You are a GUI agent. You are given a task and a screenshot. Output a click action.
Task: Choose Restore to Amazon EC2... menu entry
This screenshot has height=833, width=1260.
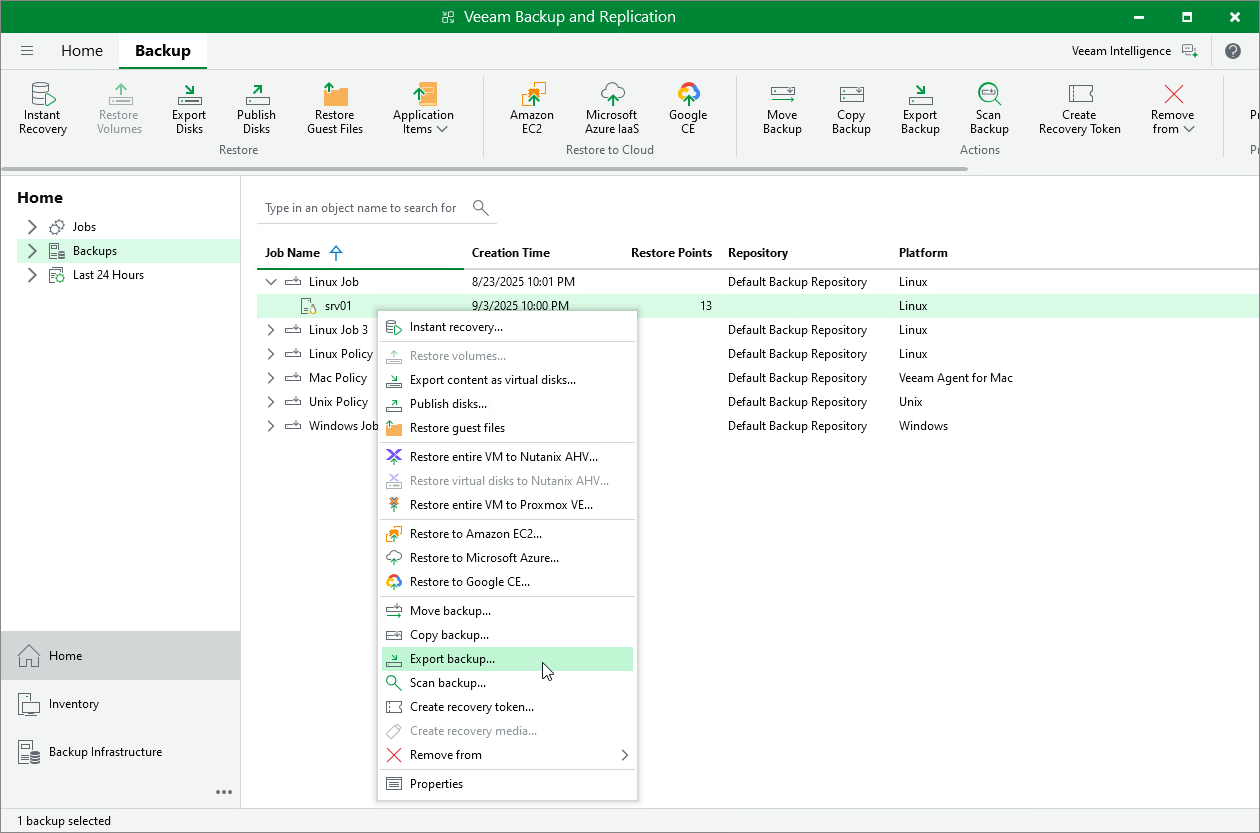click(508, 534)
